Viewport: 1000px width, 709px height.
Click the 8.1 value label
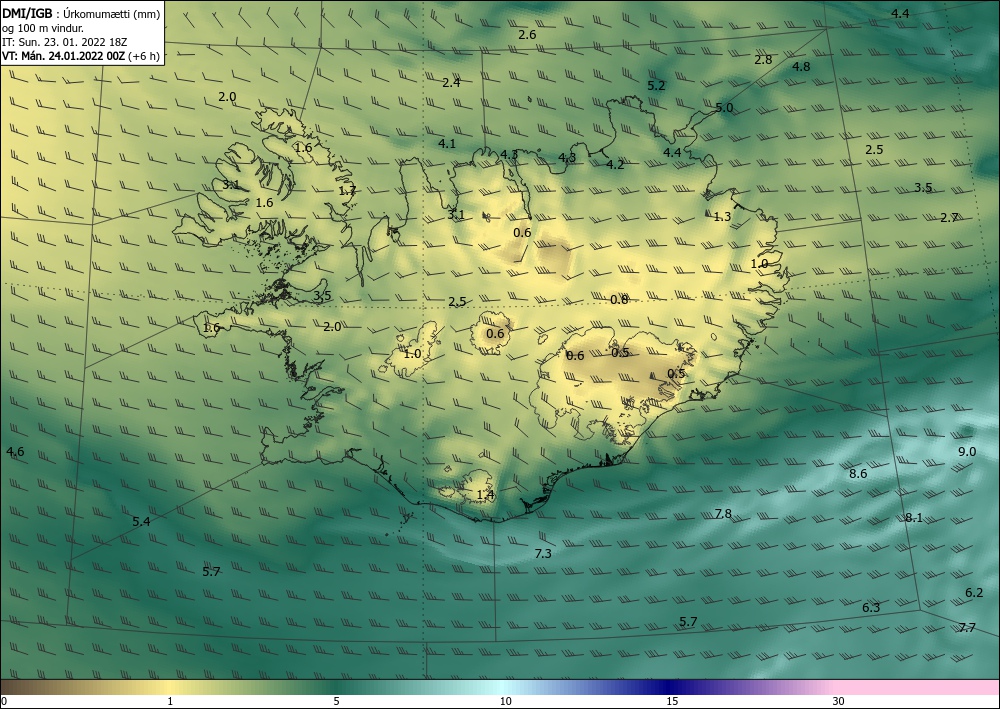(x=914, y=518)
